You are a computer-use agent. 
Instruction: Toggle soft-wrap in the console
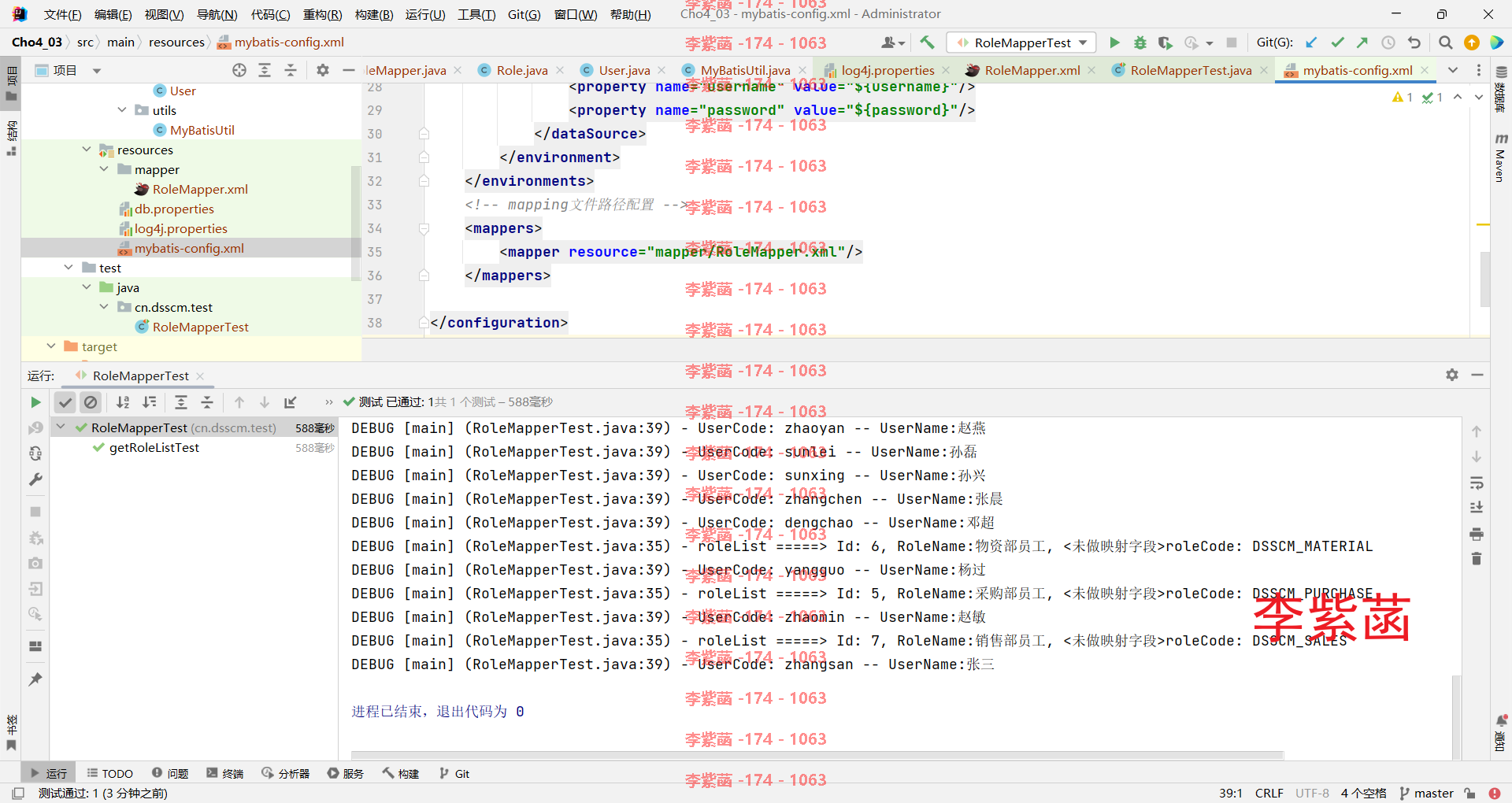tap(1477, 483)
